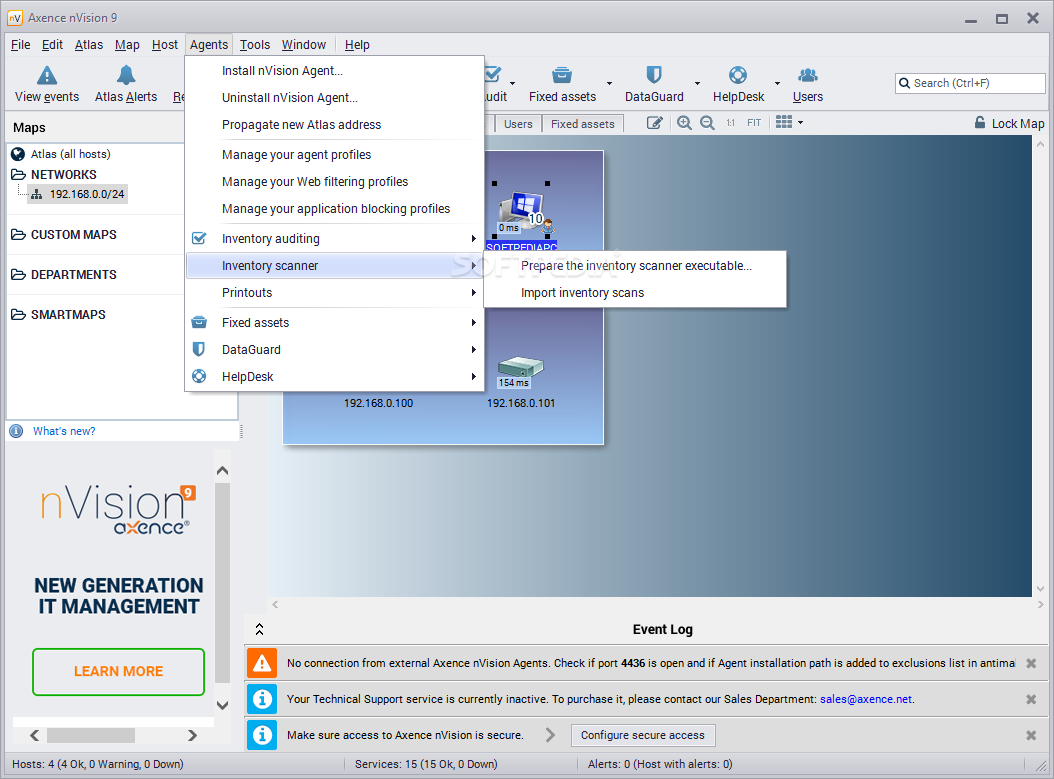Switch to the Users tab

click(518, 124)
